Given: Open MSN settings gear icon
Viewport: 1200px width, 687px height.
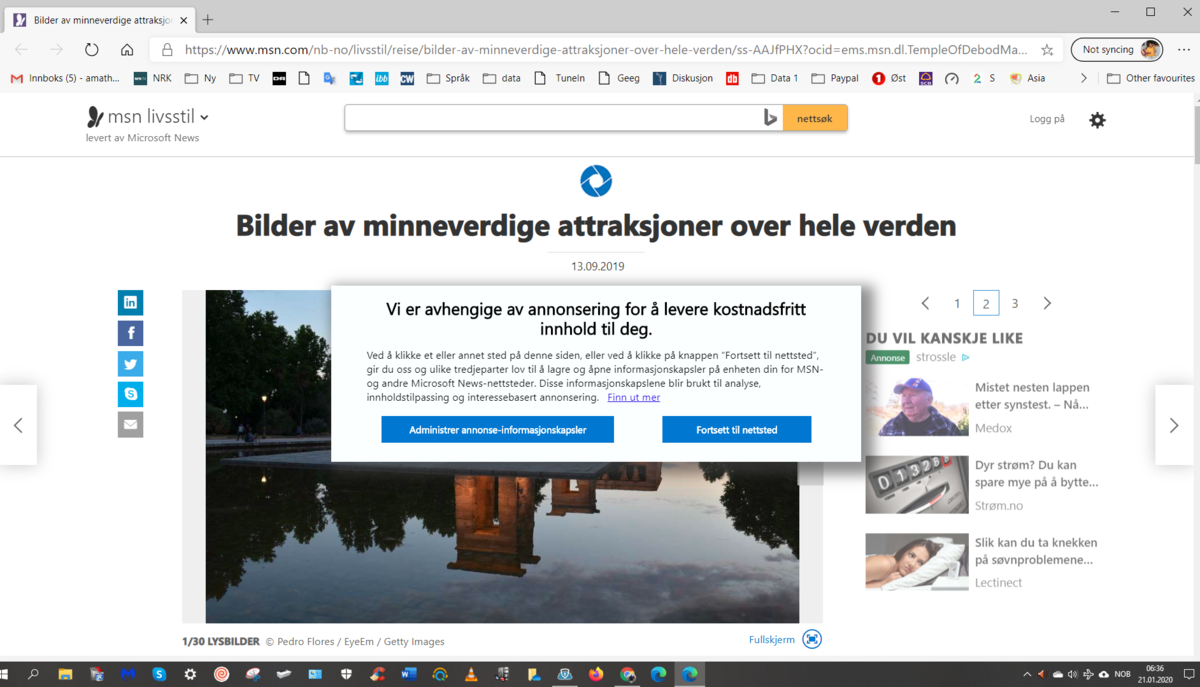Looking at the screenshot, I should point(1097,120).
